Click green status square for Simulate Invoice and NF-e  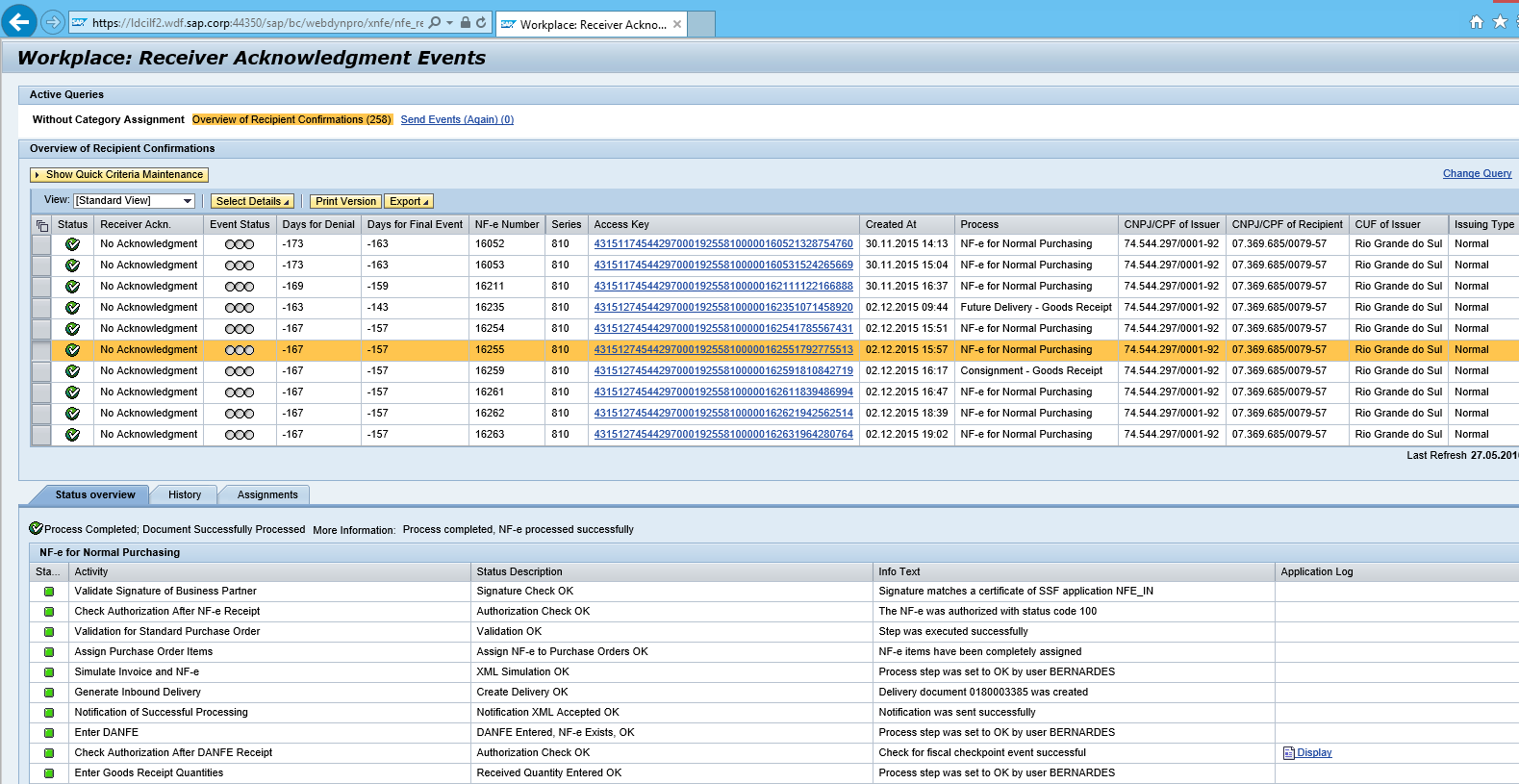click(x=49, y=672)
